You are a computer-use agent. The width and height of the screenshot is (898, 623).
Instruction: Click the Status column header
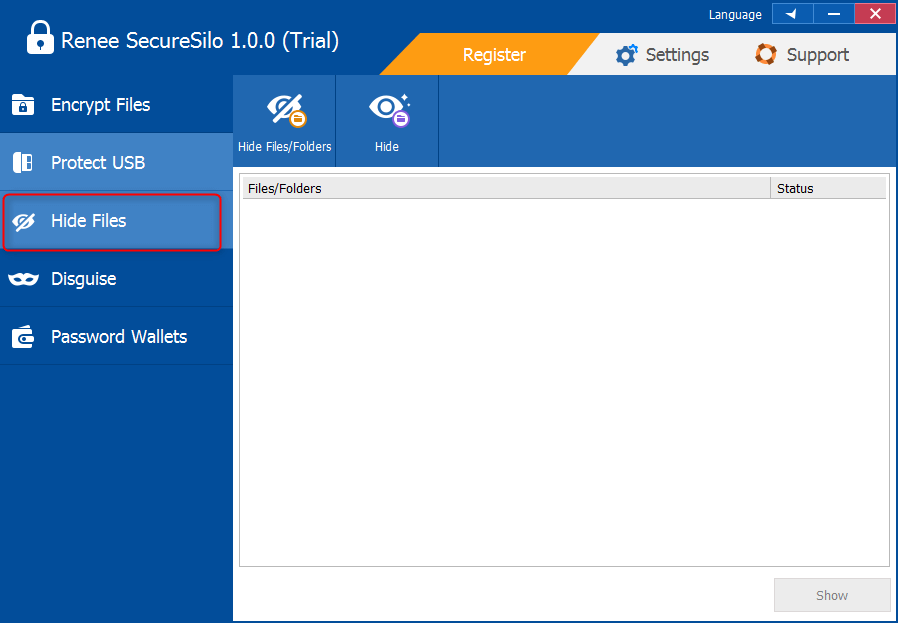click(828, 188)
